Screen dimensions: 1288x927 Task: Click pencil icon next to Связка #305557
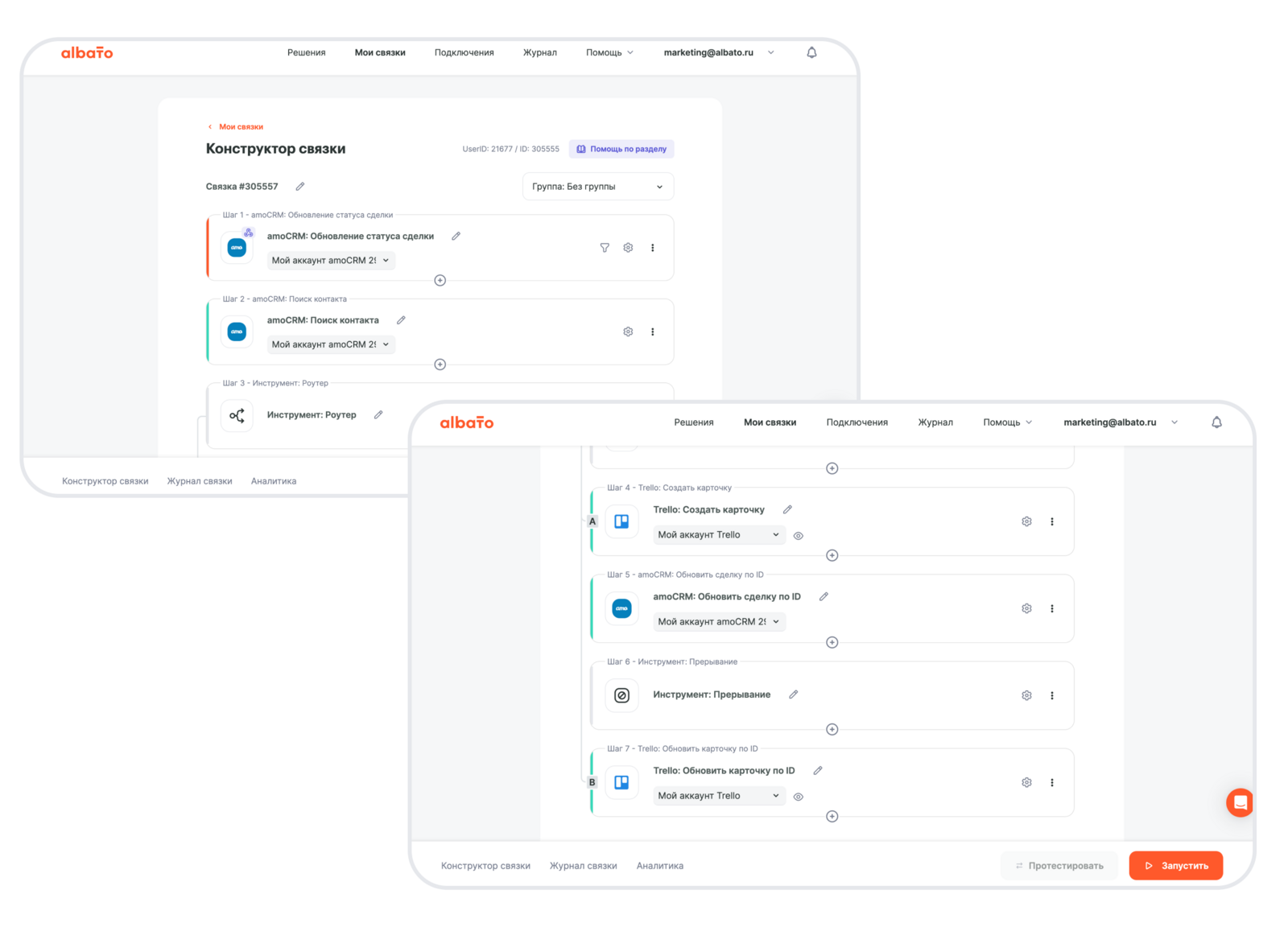click(300, 187)
